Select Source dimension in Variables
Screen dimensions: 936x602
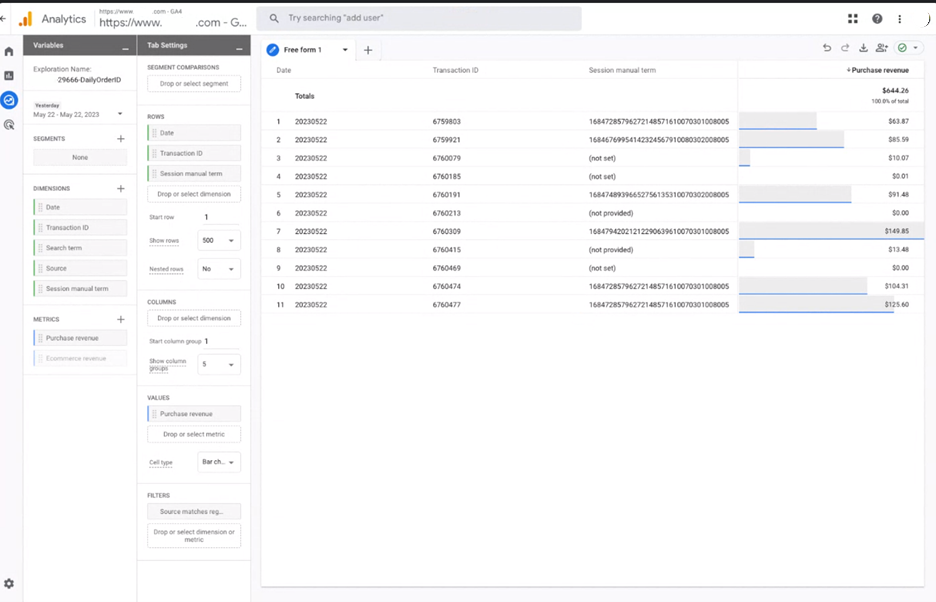pyautogui.click(x=80, y=268)
